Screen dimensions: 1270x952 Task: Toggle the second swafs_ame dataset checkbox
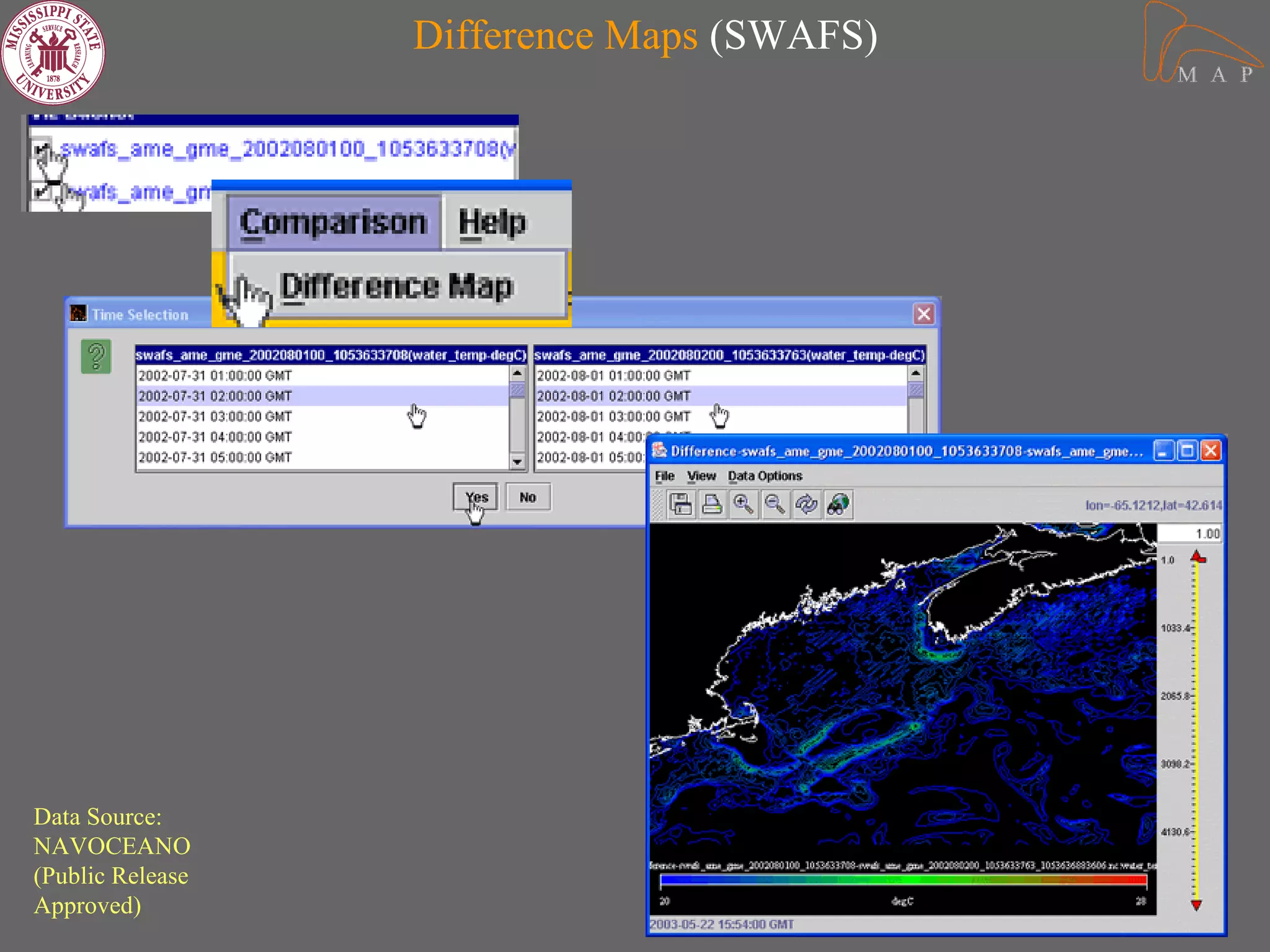click(42, 192)
